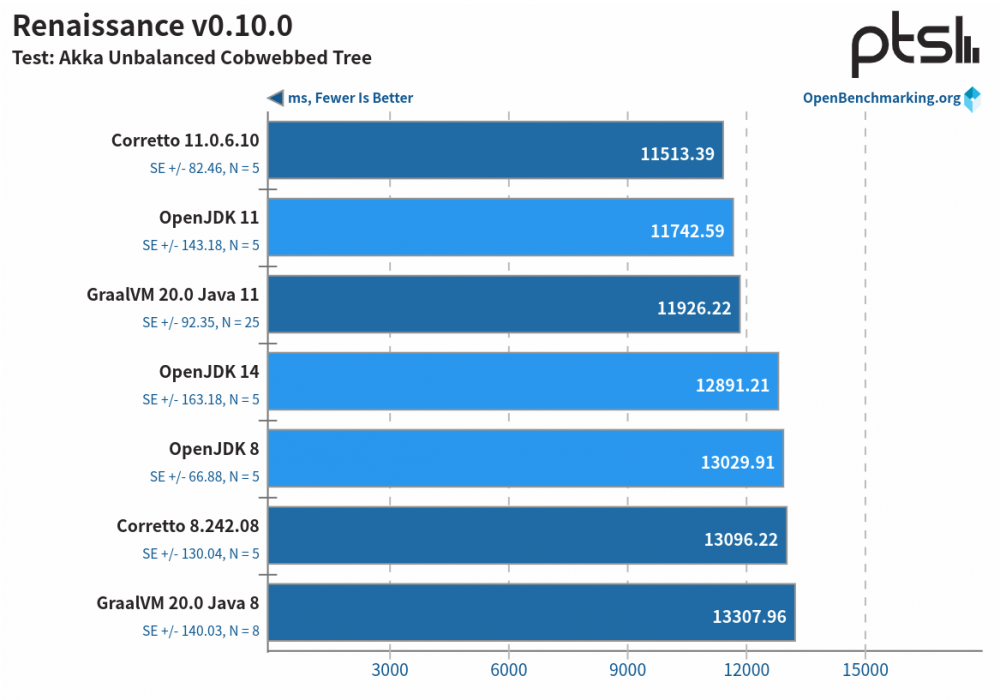1000x700 pixels.
Task: Select the OpenJDK 11 result bar
Action: click(x=500, y=227)
